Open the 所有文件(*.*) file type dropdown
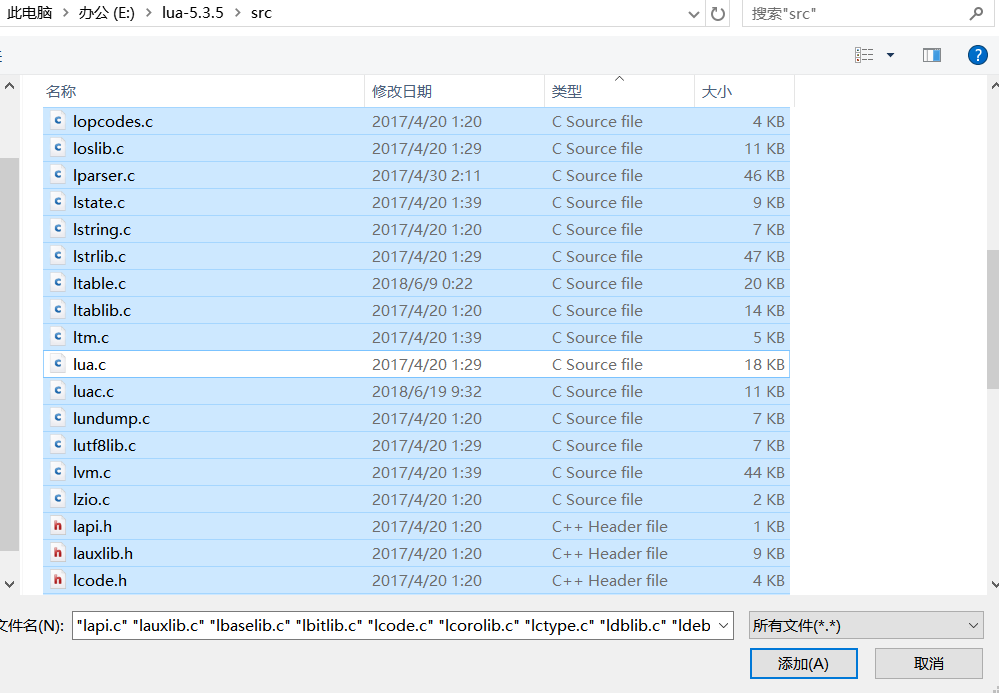The height and width of the screenshot is (693, 999). pos(866,626)
